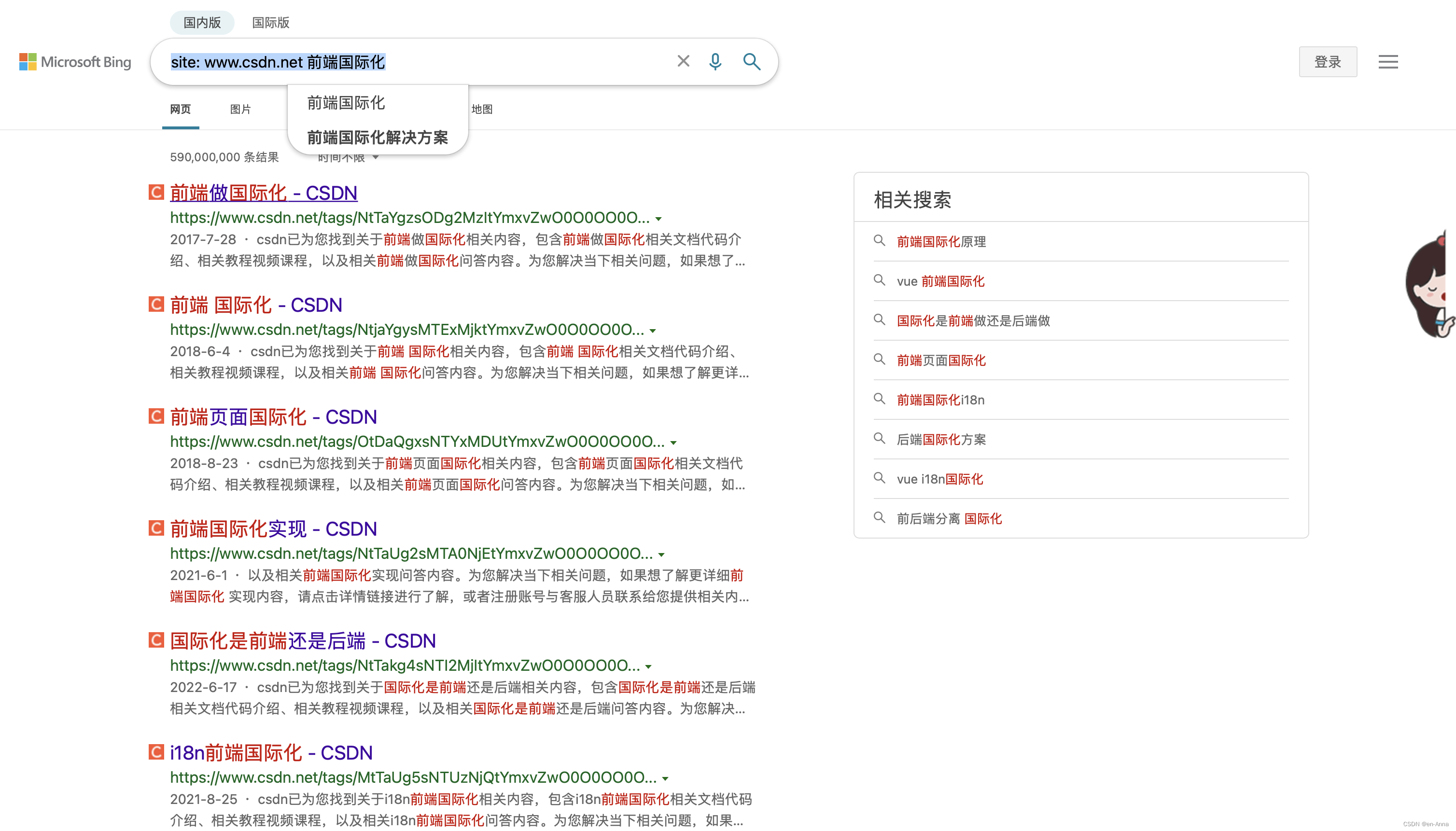Viewport: 1456px width, 831px height.
Task: Click the Microsoft Bing logo
Action: (75, 62)
